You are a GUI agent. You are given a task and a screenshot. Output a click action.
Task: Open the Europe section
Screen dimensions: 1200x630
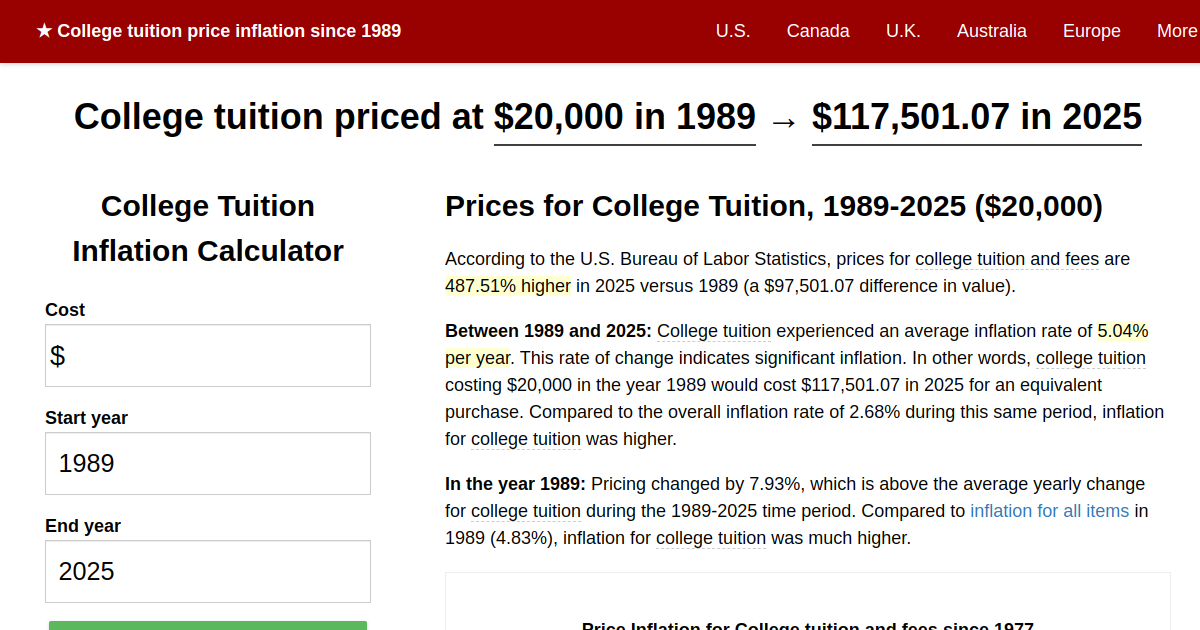[x=1091, y=31]
